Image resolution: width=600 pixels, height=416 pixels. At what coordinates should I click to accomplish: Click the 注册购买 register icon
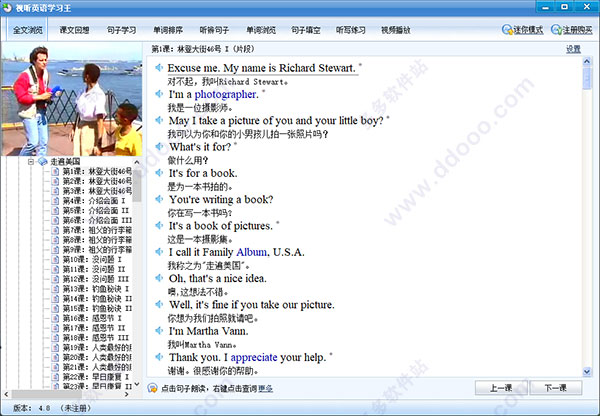(x=556, y=30)
